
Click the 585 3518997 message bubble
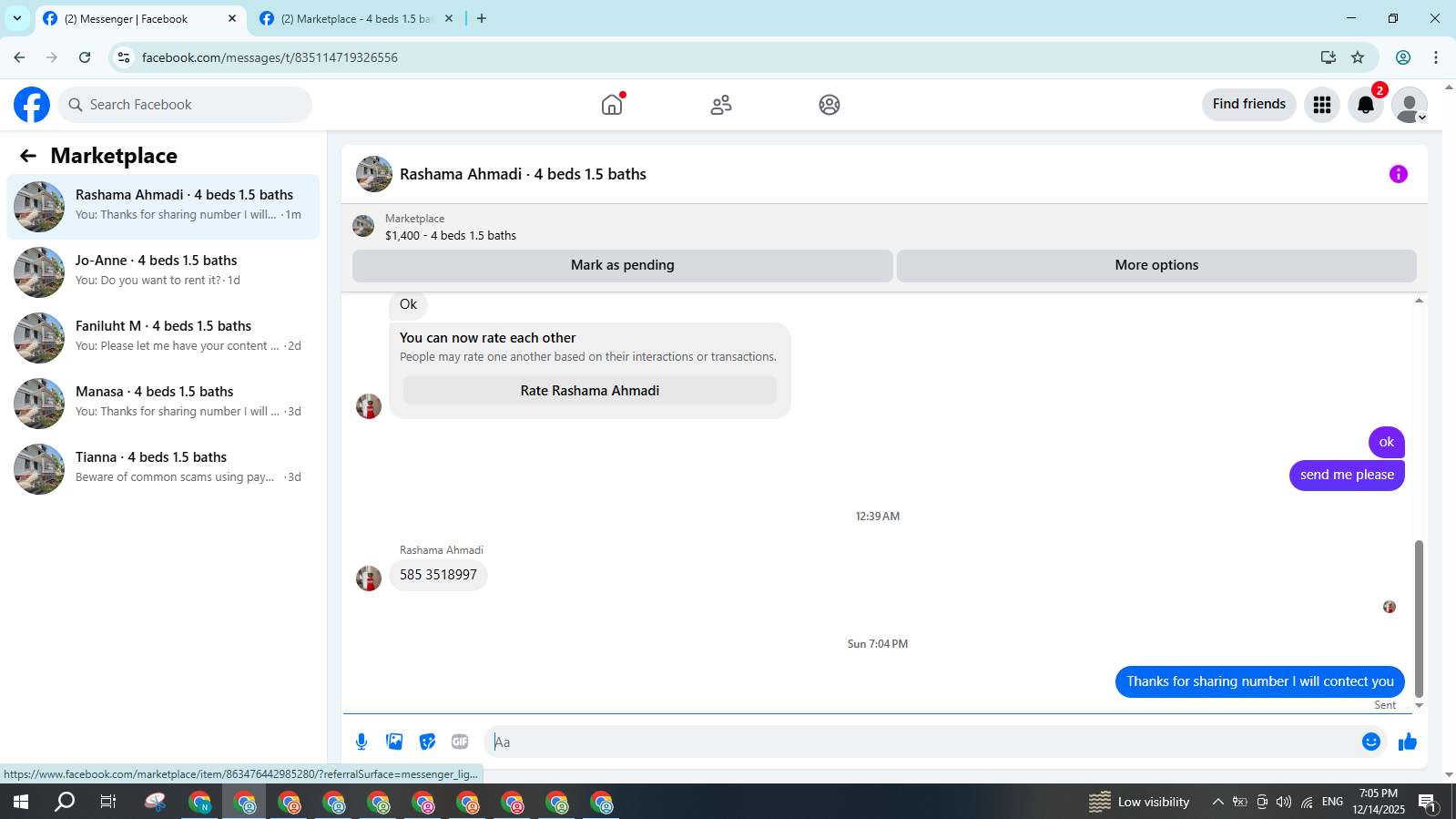point(438,575)
